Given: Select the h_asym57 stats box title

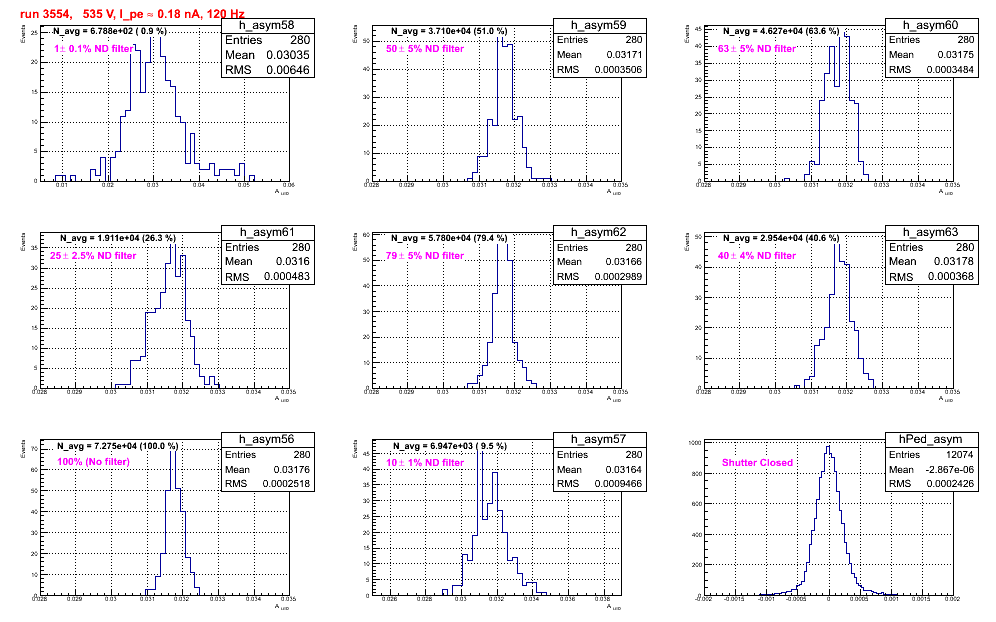Looking at the screenshot, I should 599,440.
